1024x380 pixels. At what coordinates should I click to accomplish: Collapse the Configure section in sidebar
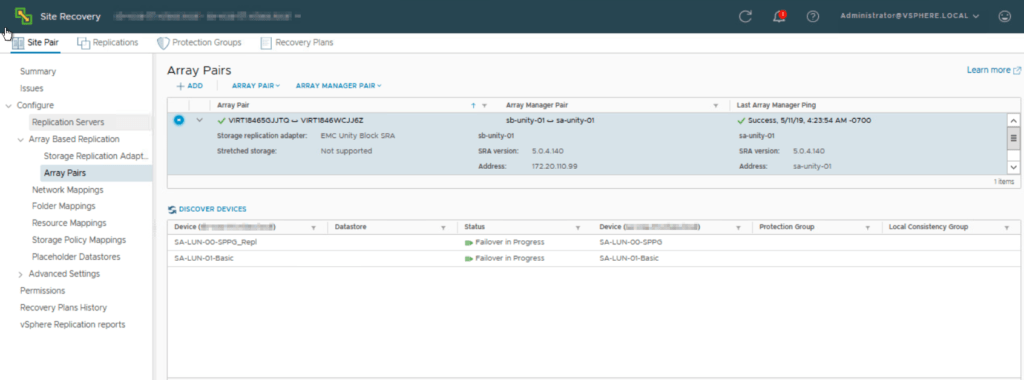[8, 106]
